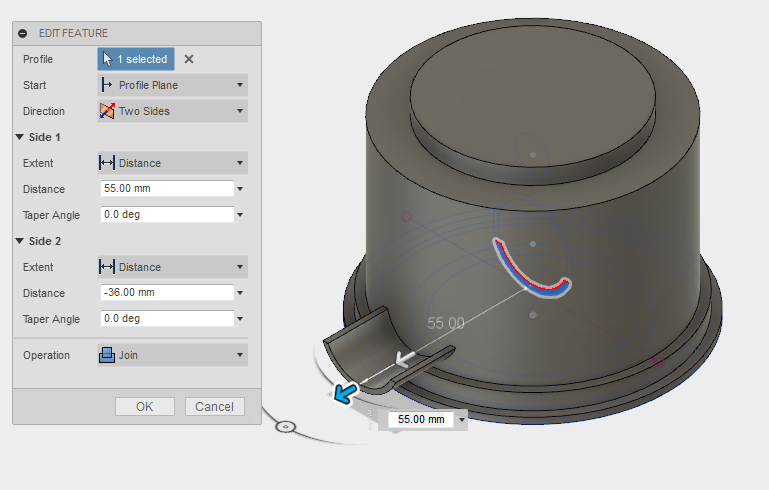The width and height of the screenshot is (769, 490).
Task: Click the Side 2 Distance field
Action: point(167,293)
